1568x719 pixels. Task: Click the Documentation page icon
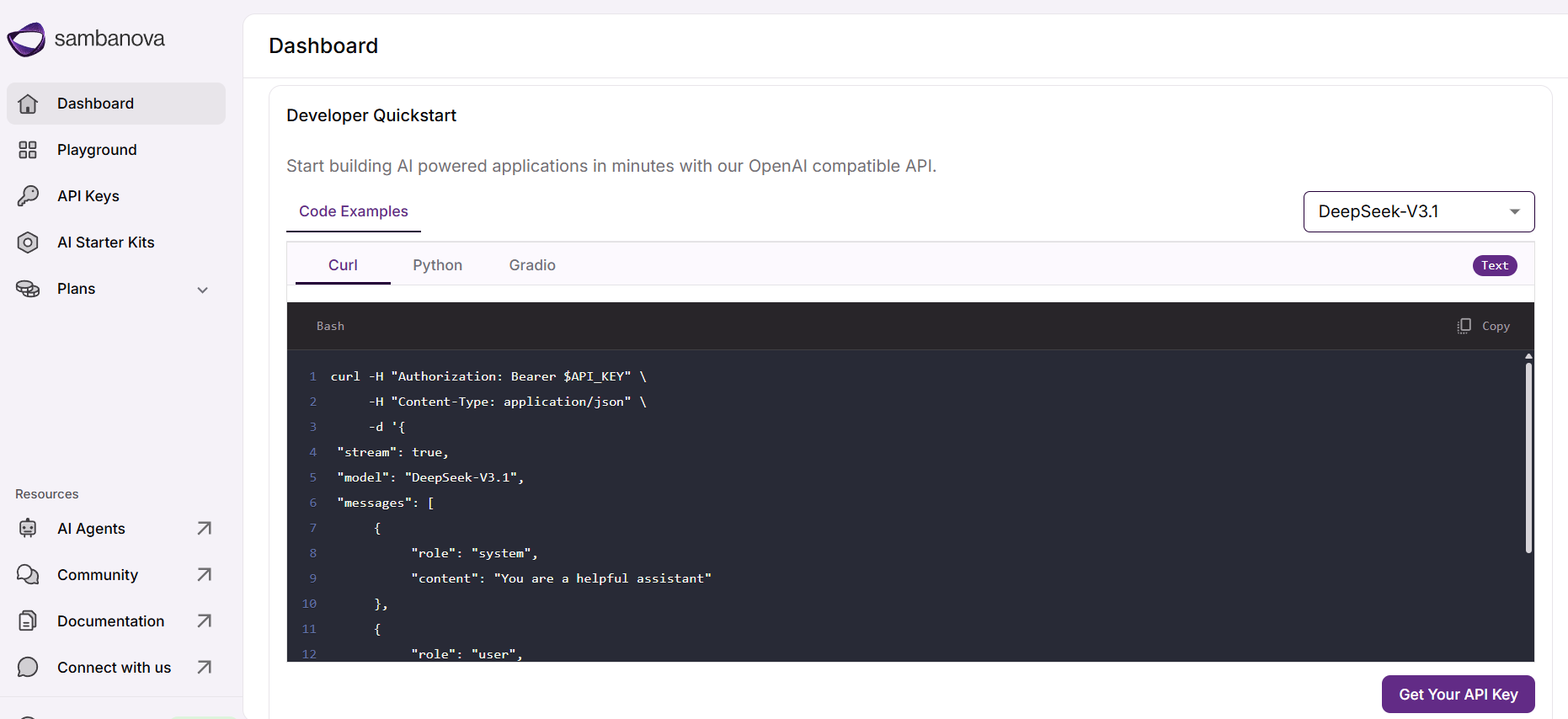click(28, 620)
